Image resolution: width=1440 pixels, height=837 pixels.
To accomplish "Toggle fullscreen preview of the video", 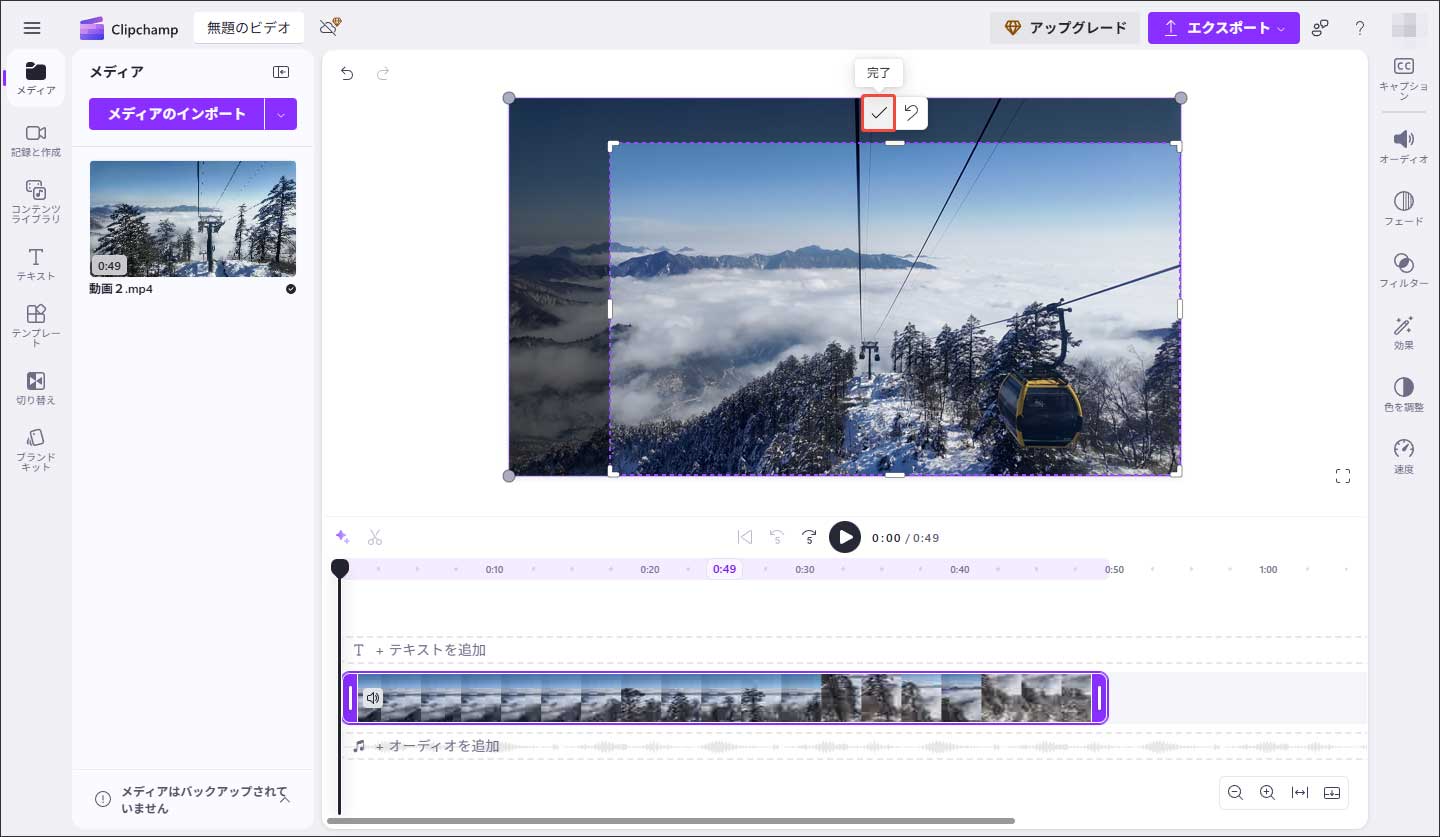I will [x=1343, y=476].
